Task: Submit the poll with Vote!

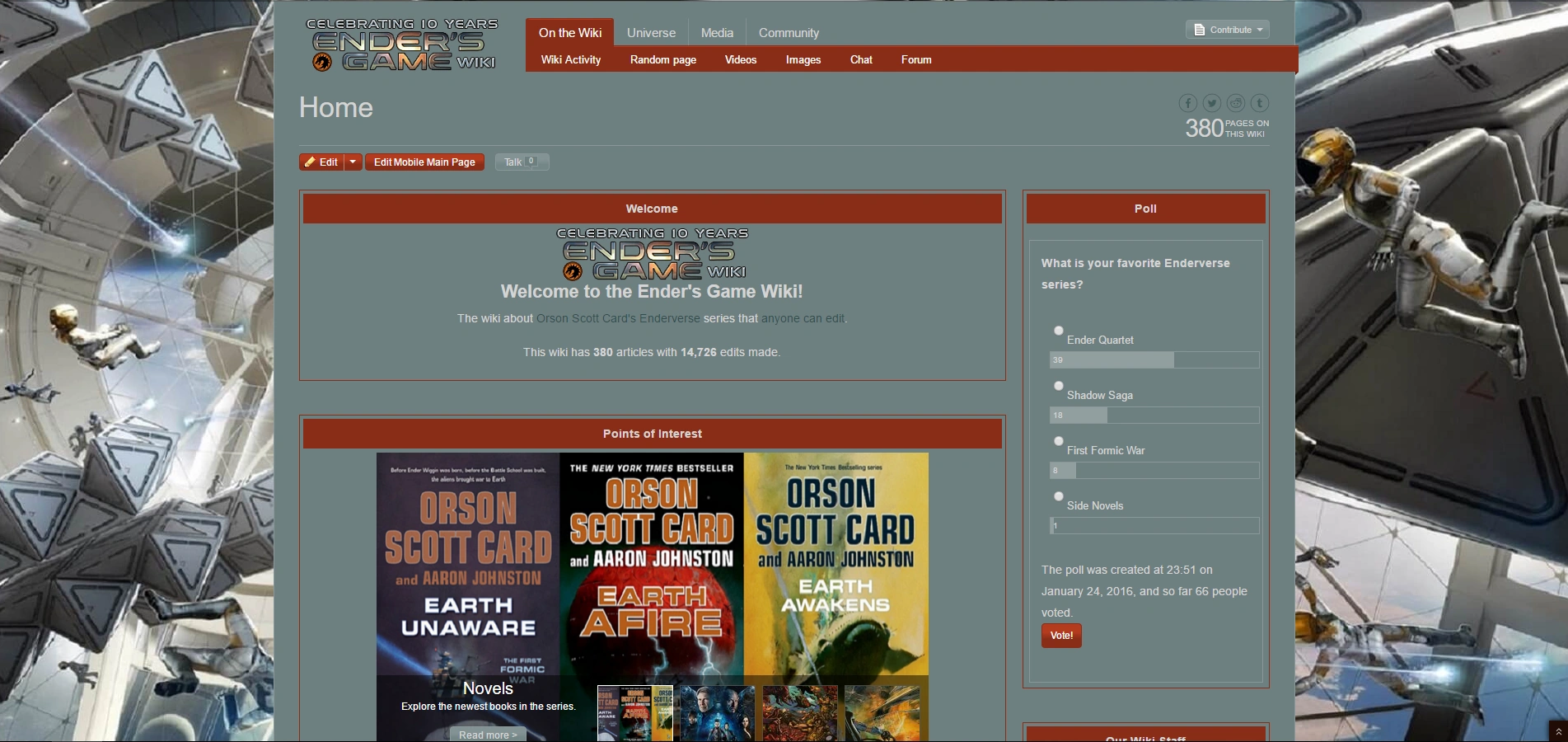Action: pos(1061,636)
